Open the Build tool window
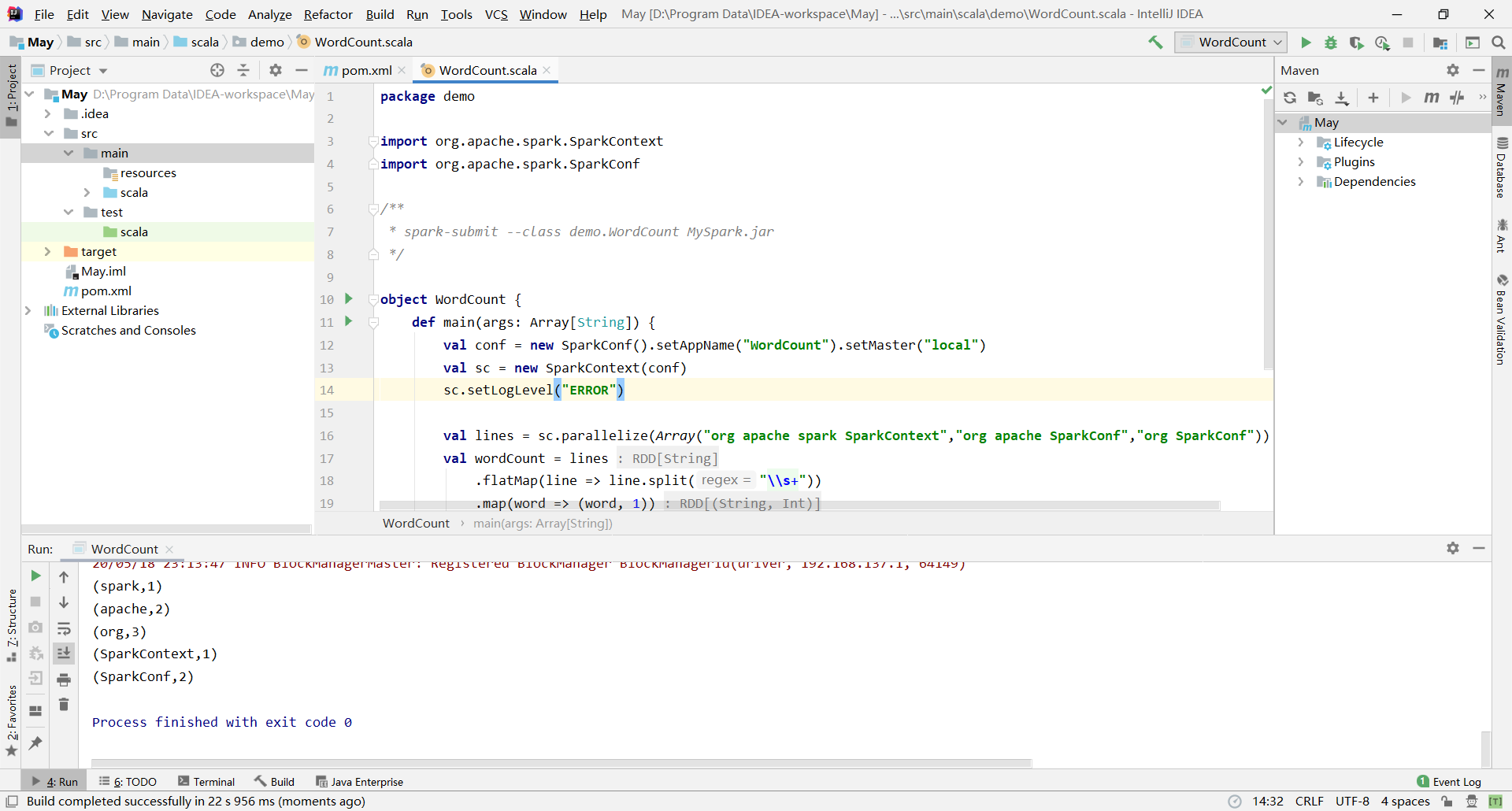 pyautogui.click(x=274, y=782)
